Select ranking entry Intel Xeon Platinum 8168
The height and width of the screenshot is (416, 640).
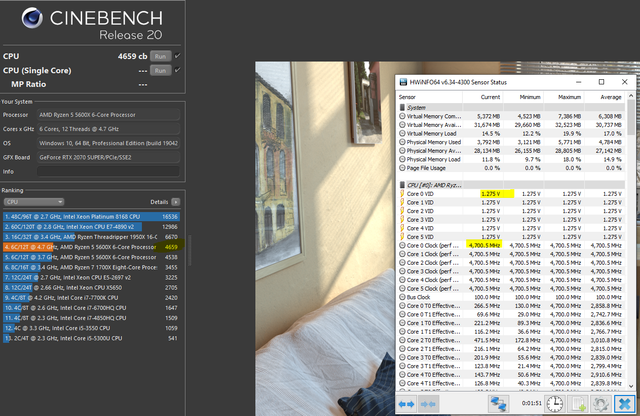(91, 217)
